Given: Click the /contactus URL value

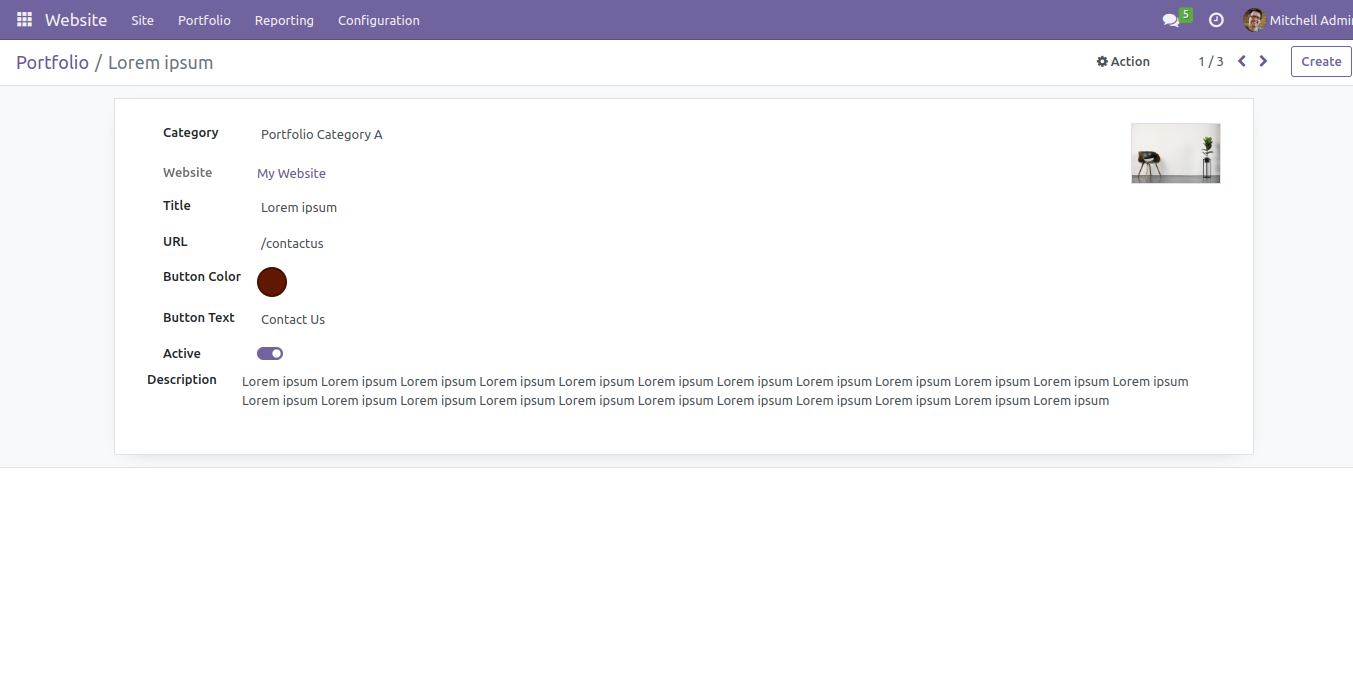Looking at the screenshot, I should coord(292,243).
